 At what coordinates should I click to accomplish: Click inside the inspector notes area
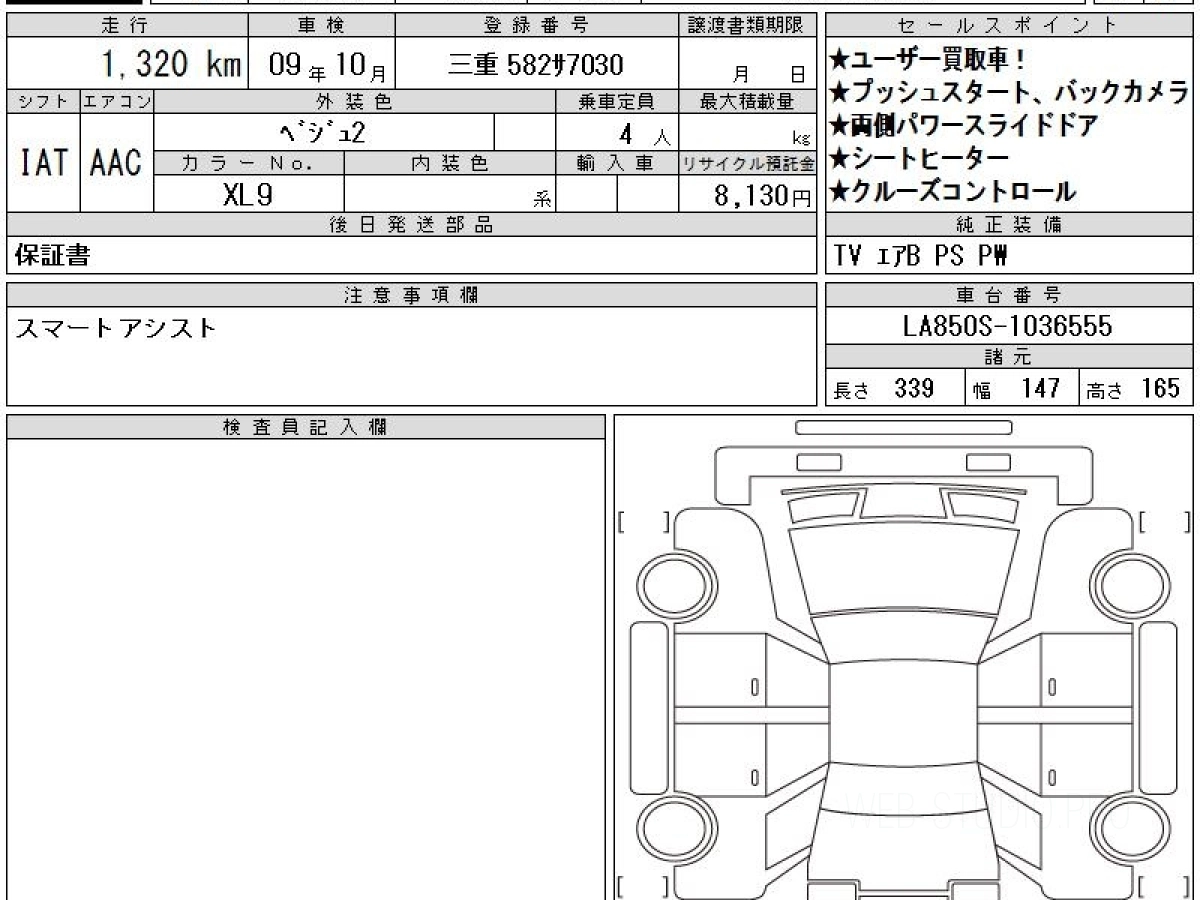[x=305, y=669]
